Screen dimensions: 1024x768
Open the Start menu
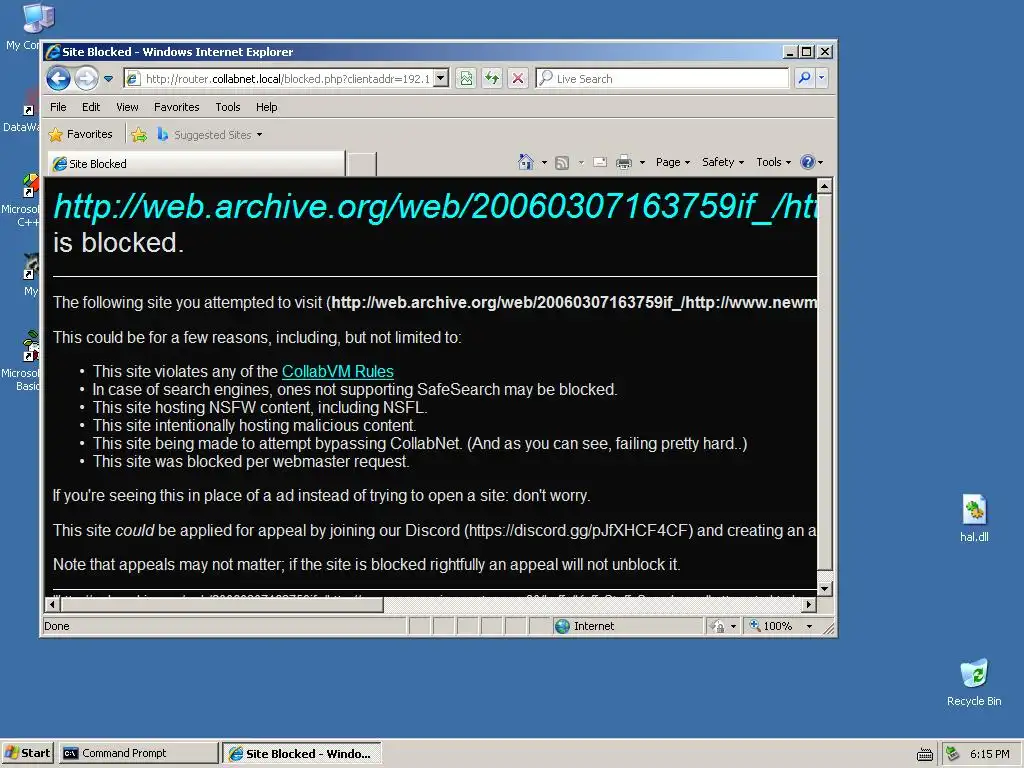pyautogui.click(x=28, y=753)
